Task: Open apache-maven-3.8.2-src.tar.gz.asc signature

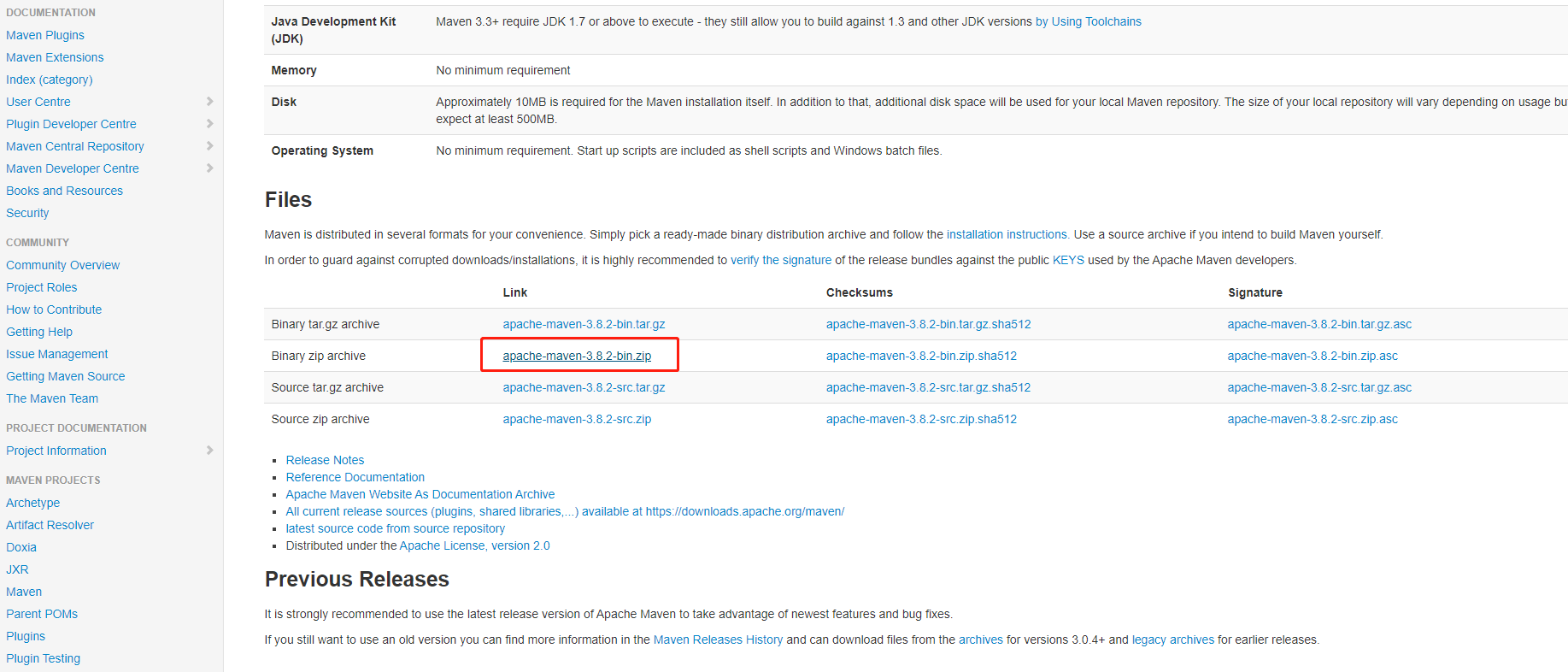Action: pyautogui.click(x=1319, y=387)
